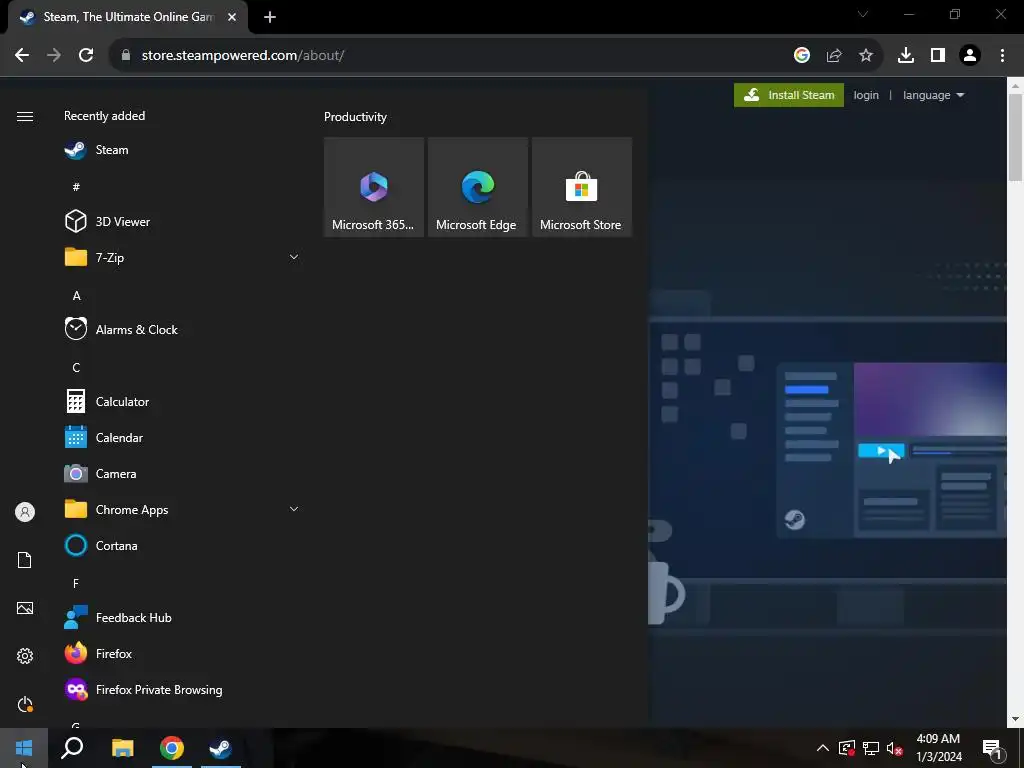Share this page via share icon
Screen dimensions: 1024x768
click(834, 56)
